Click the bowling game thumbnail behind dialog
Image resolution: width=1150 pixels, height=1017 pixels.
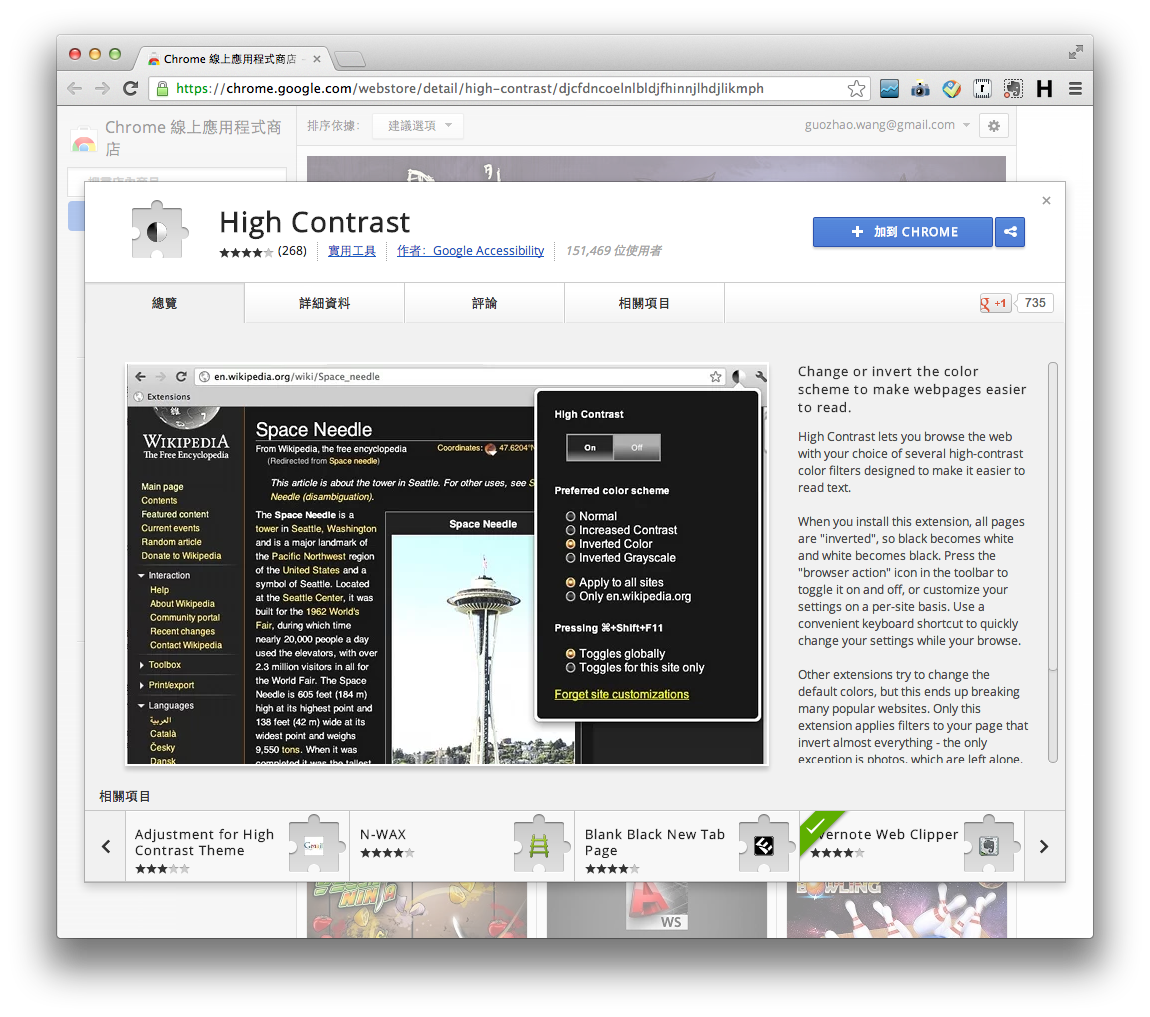[x=897, y=910]
